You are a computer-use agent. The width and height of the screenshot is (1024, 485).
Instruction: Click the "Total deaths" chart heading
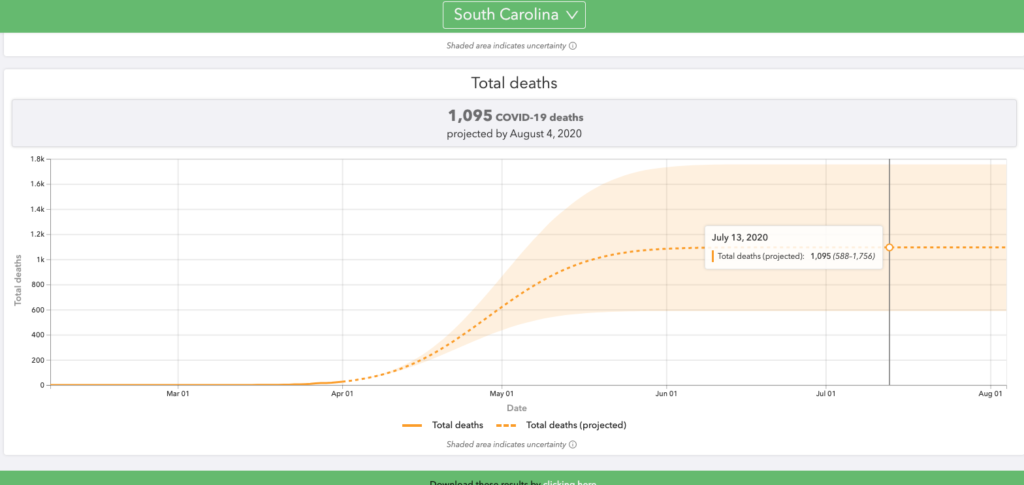point(513,85)
